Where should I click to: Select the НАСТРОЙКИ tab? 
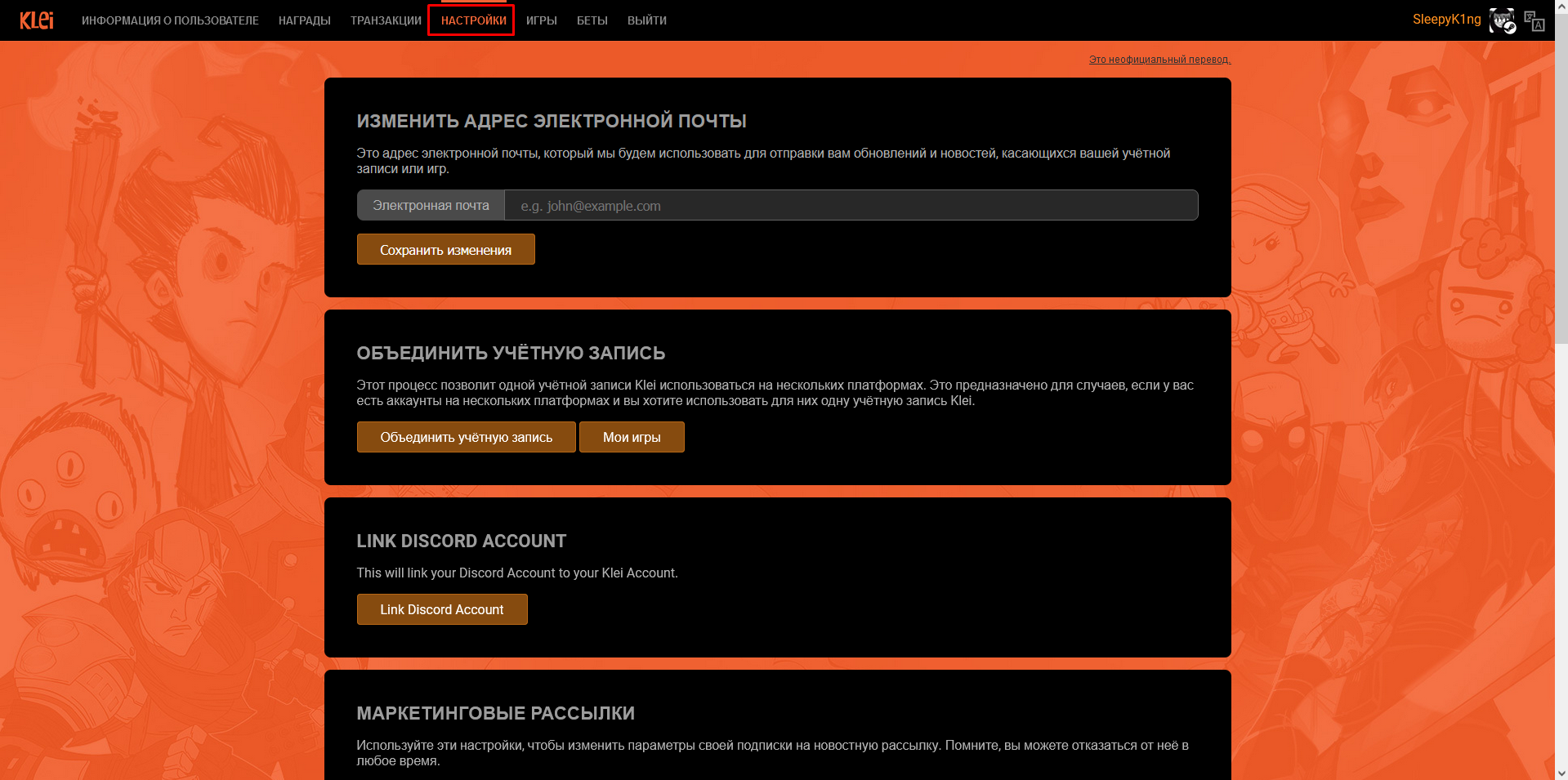(x=473, y=20)
